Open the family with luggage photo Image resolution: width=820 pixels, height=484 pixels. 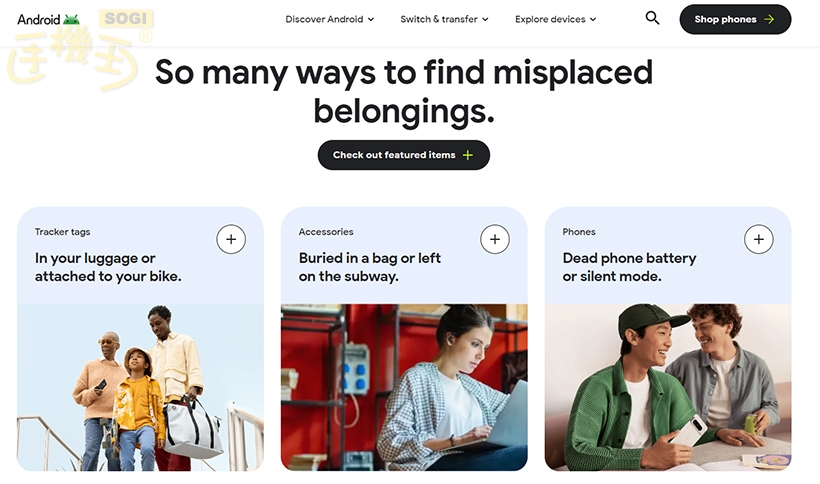tap(140, 387)
